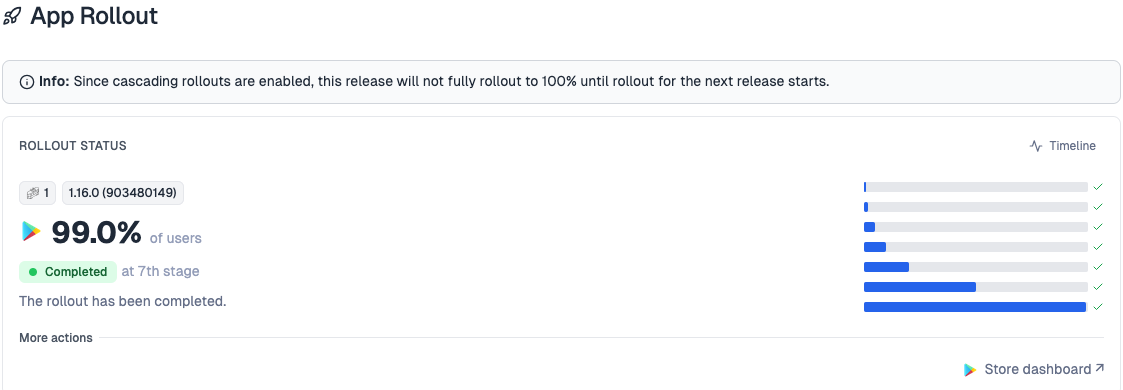Click the external arrow after Store dashboard
The width and height of the screenshot is (1123, 390).
[x=1099, y=369]
